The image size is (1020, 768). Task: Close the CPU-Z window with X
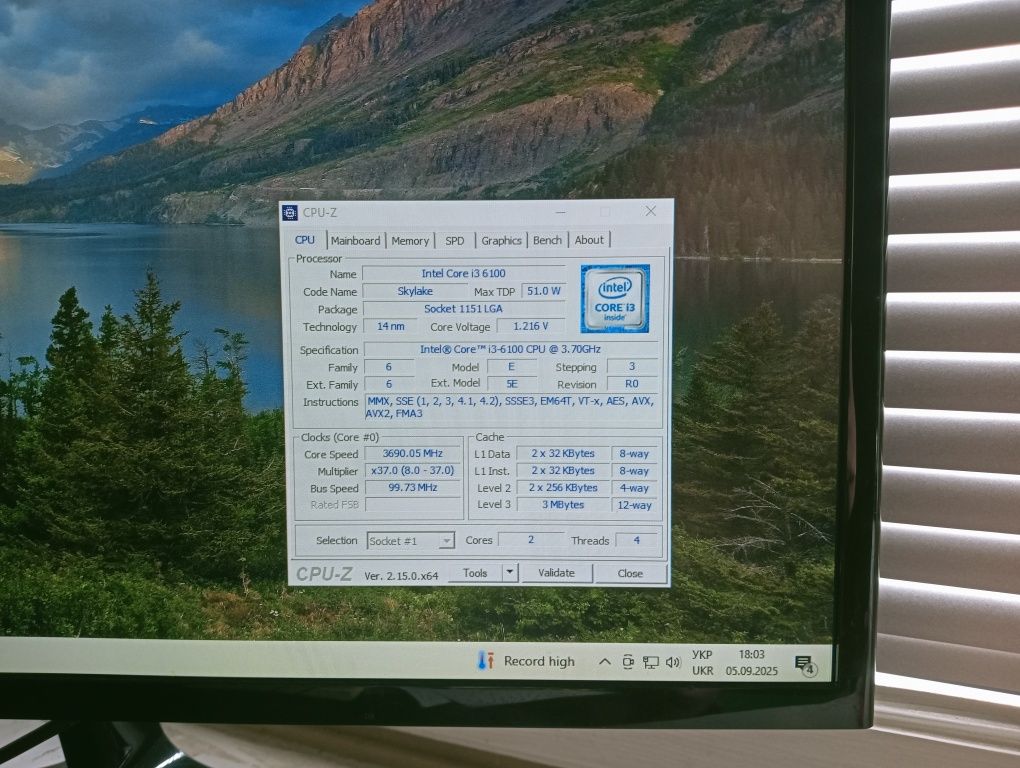click(x=651, y=211)
